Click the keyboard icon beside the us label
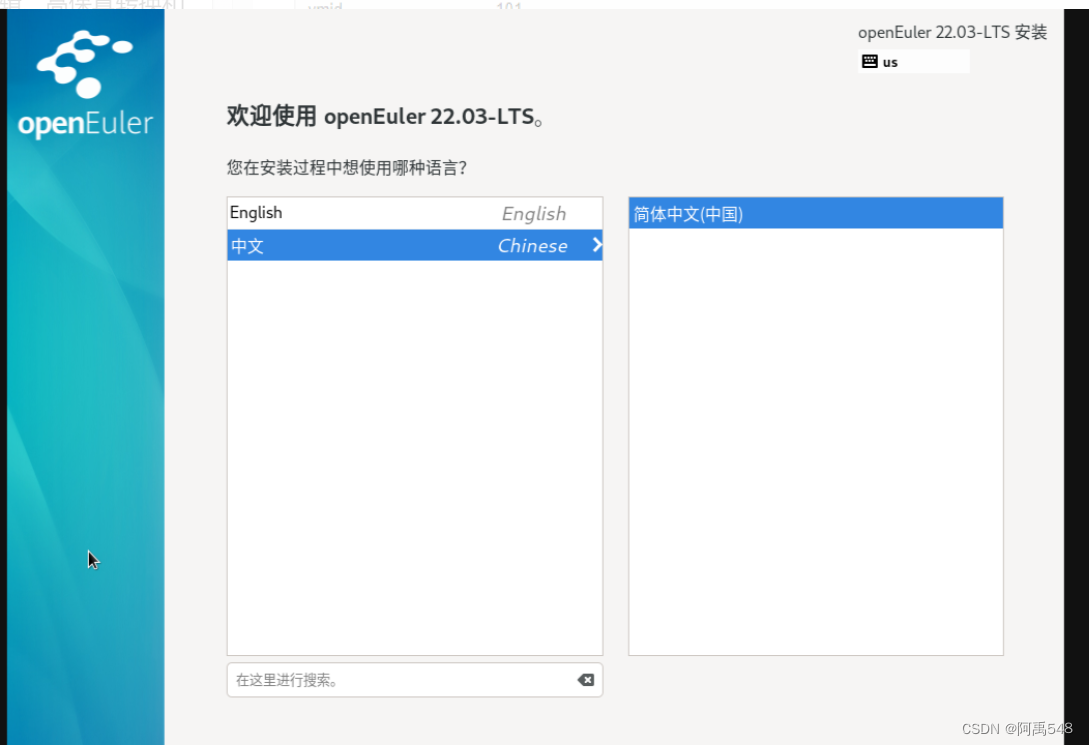Viewport: 1089px width, 745px height. coord(870,61)
